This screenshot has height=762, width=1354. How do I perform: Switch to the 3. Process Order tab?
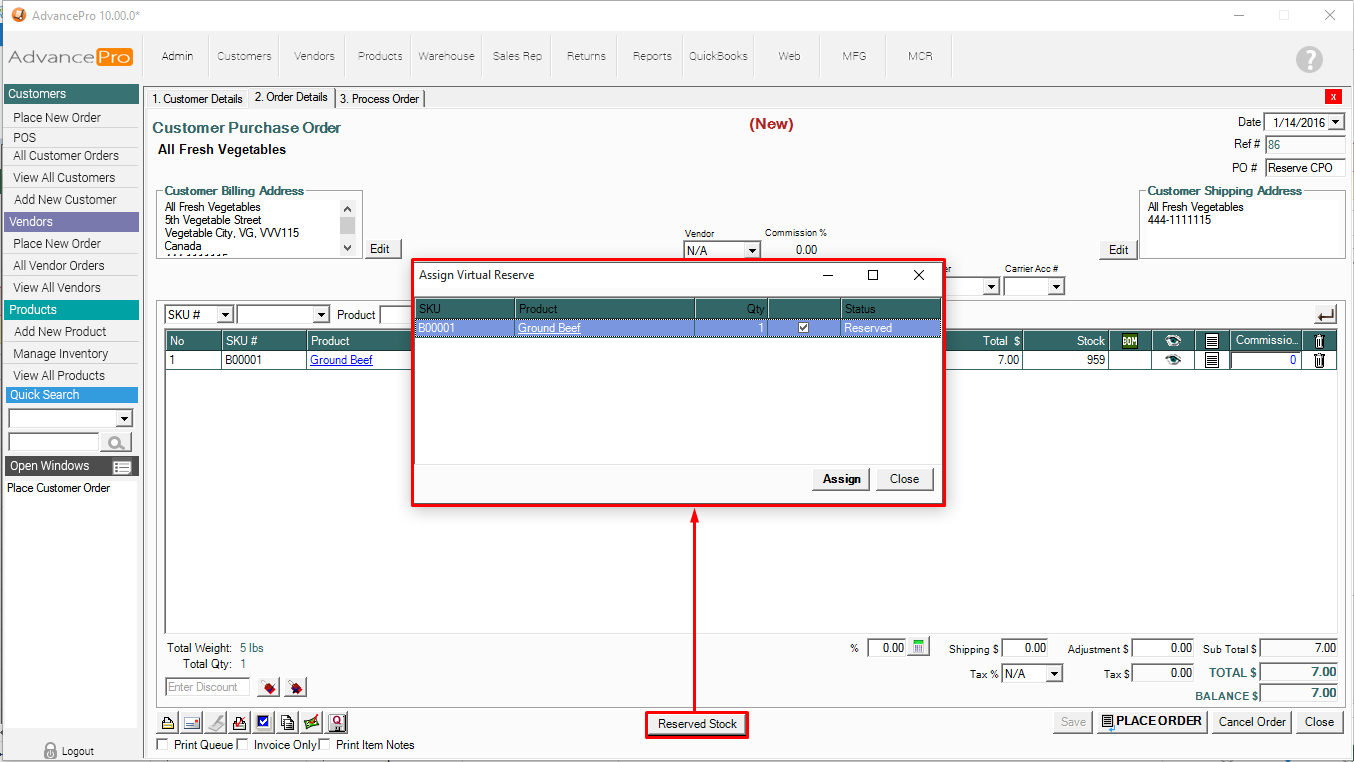click(x=380, y=99)
